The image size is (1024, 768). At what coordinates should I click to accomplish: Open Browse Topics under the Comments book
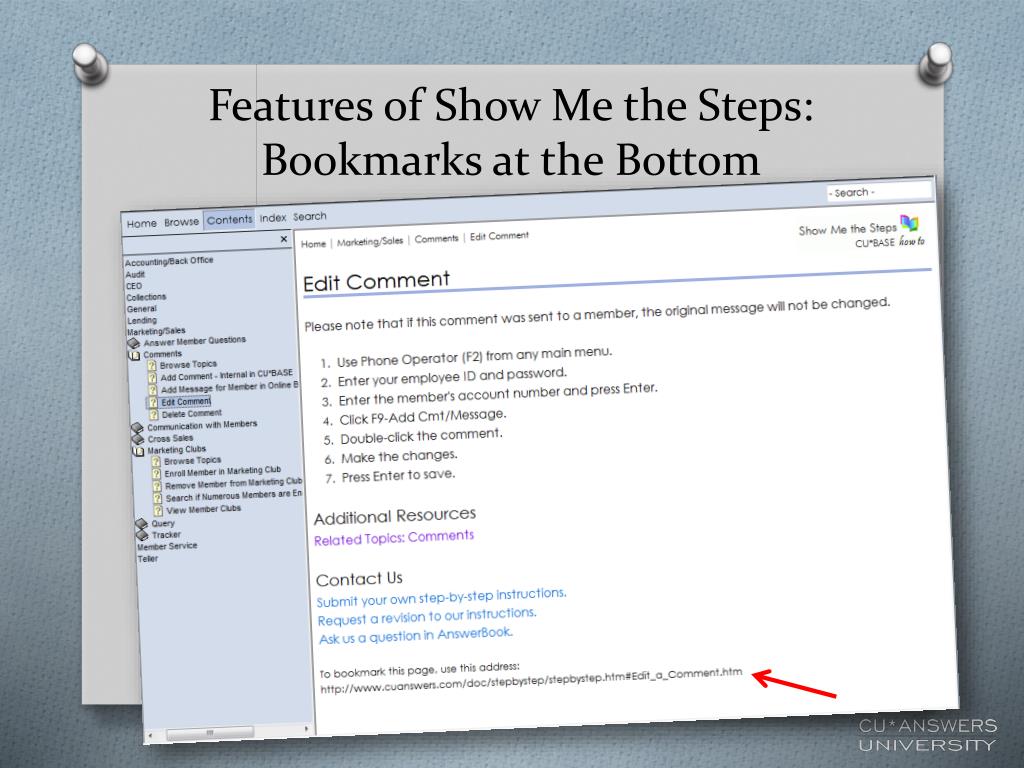coord(188,364)
